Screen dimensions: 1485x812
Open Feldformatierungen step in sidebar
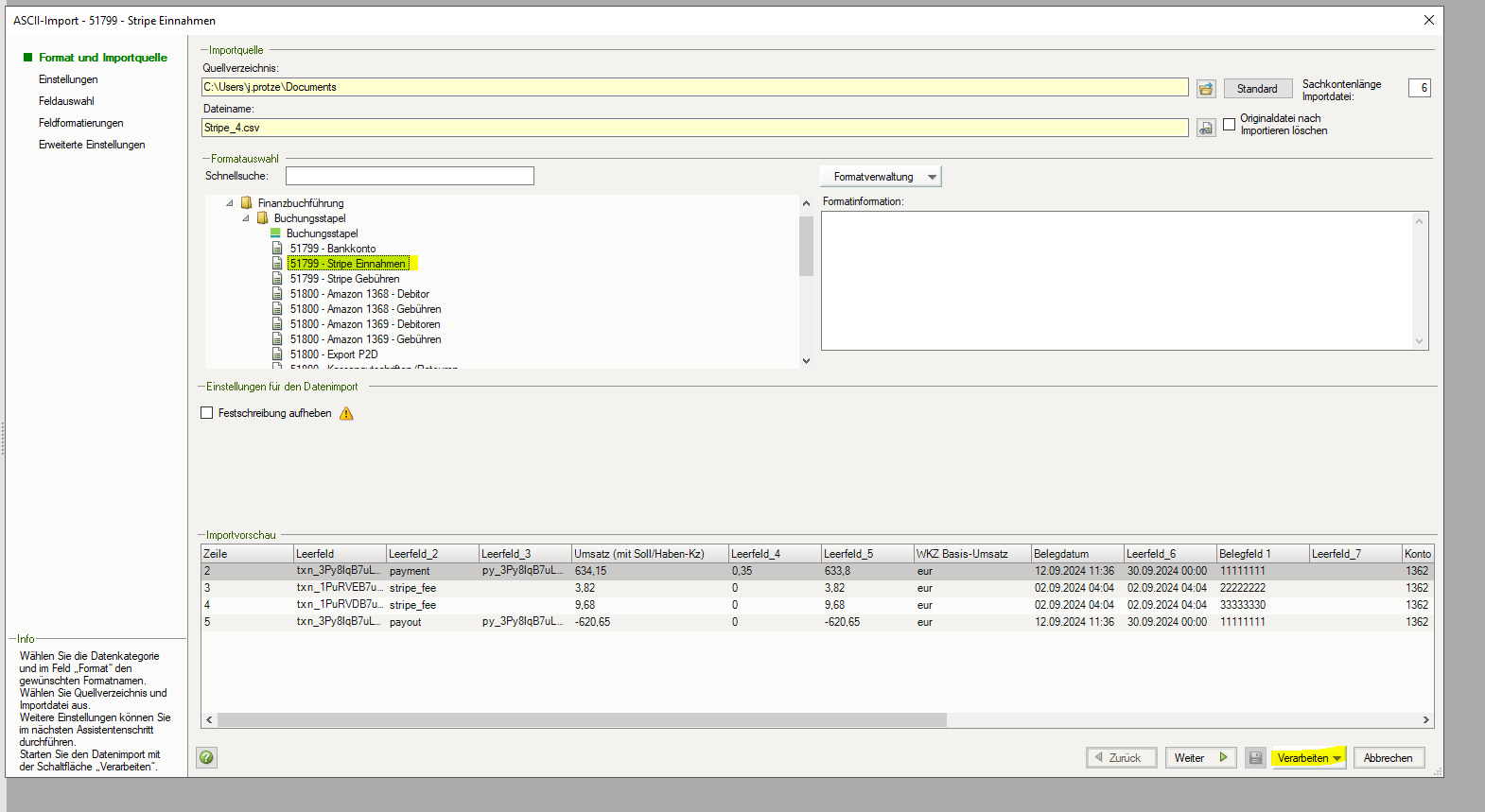[80, 123]
